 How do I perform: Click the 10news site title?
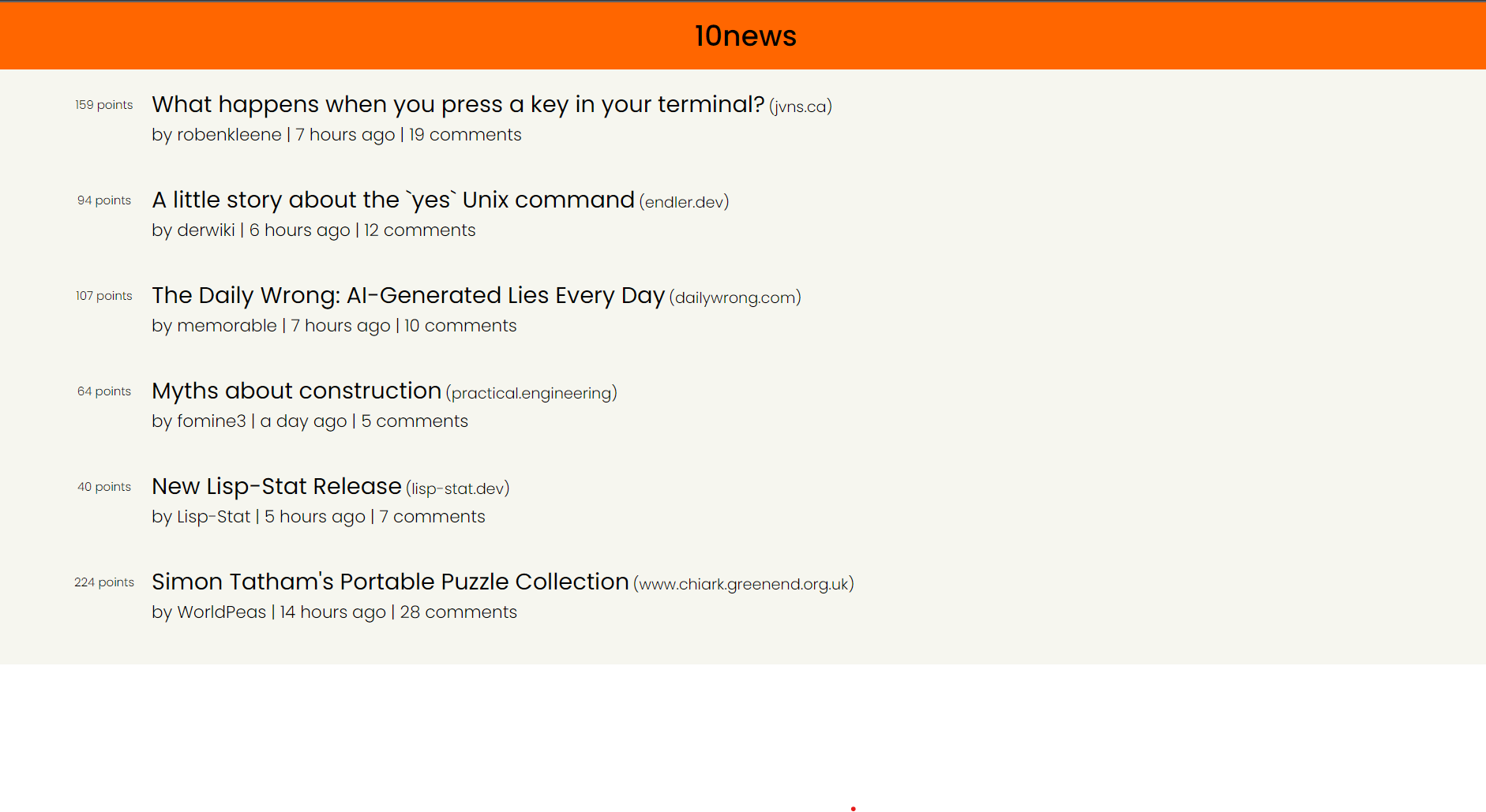tap(745, 36)
